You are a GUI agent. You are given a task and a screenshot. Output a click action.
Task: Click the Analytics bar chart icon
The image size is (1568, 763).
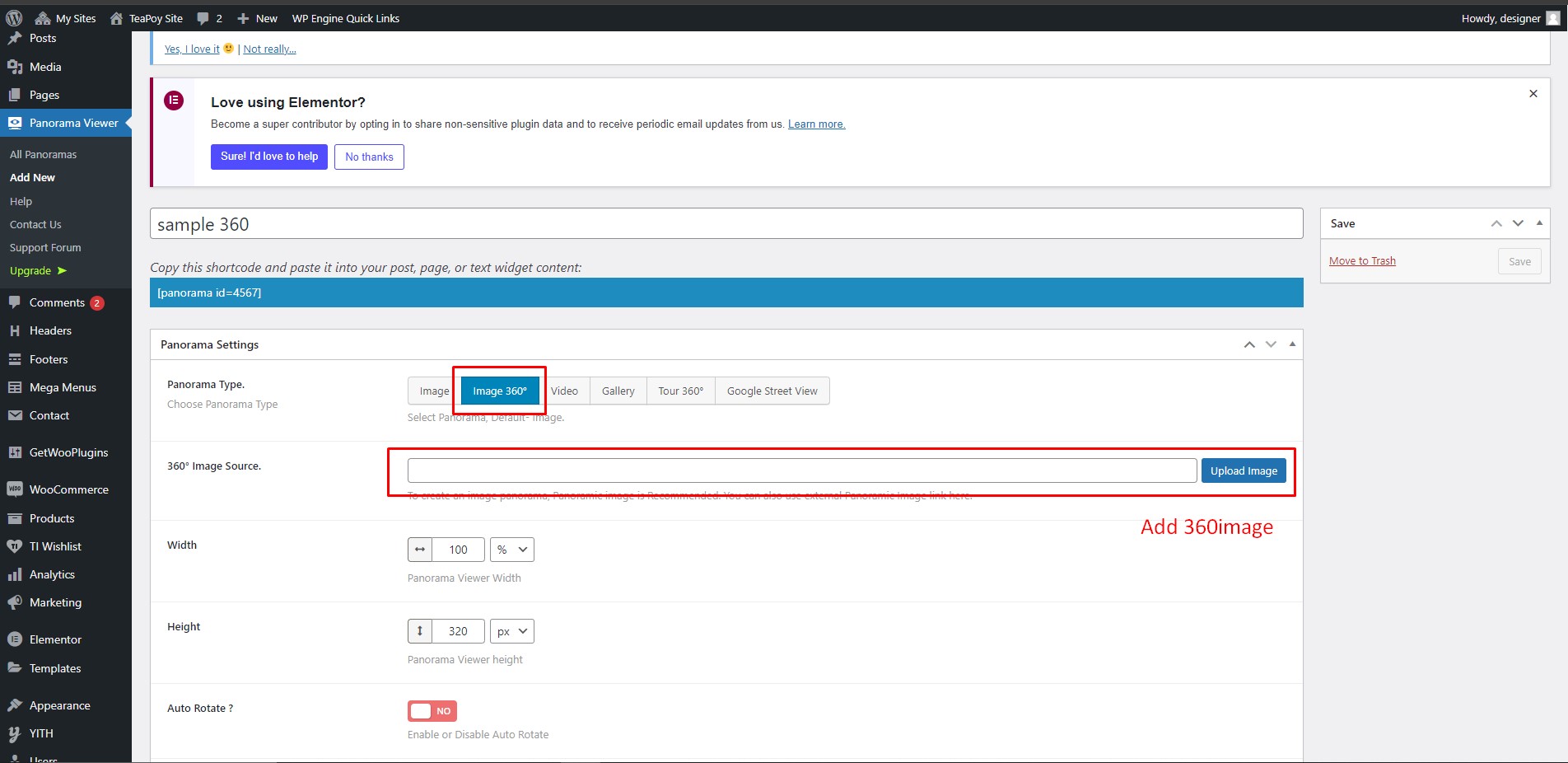(x=15, y=574)
